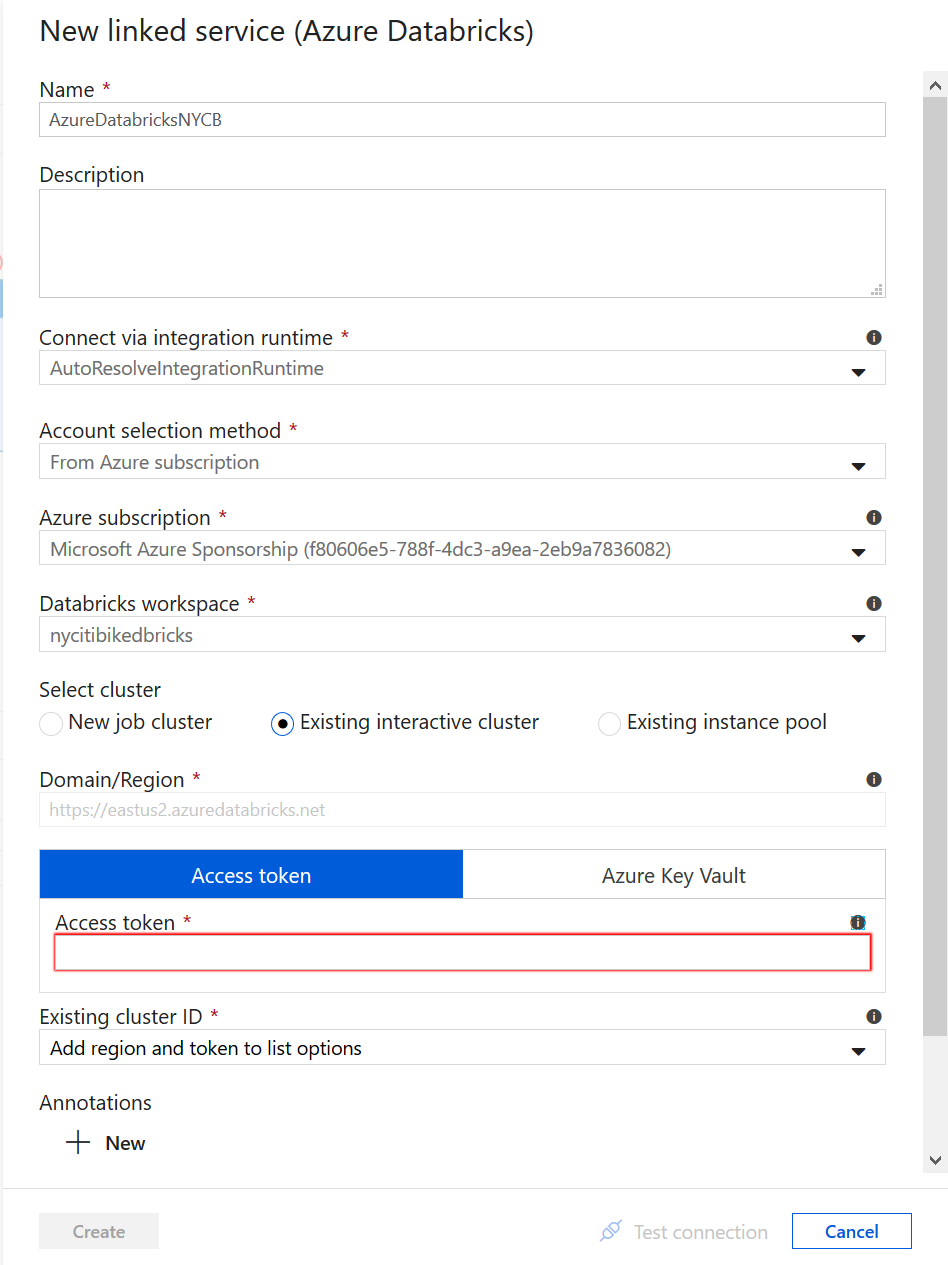Click the info icon beside Connect via integration runtime
This screenshot has height=1265, width=948.
[874, 337]
